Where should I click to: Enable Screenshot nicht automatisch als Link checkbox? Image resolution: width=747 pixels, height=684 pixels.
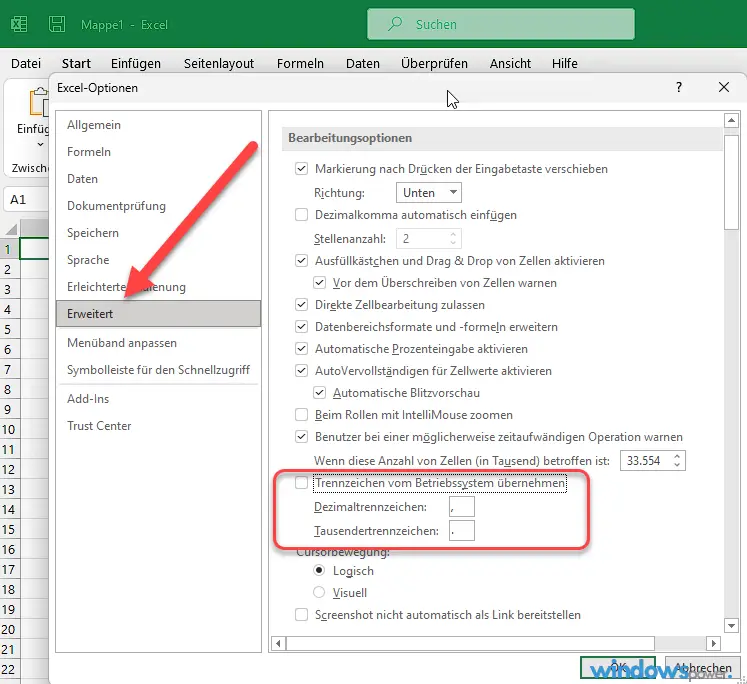[301, 614]
